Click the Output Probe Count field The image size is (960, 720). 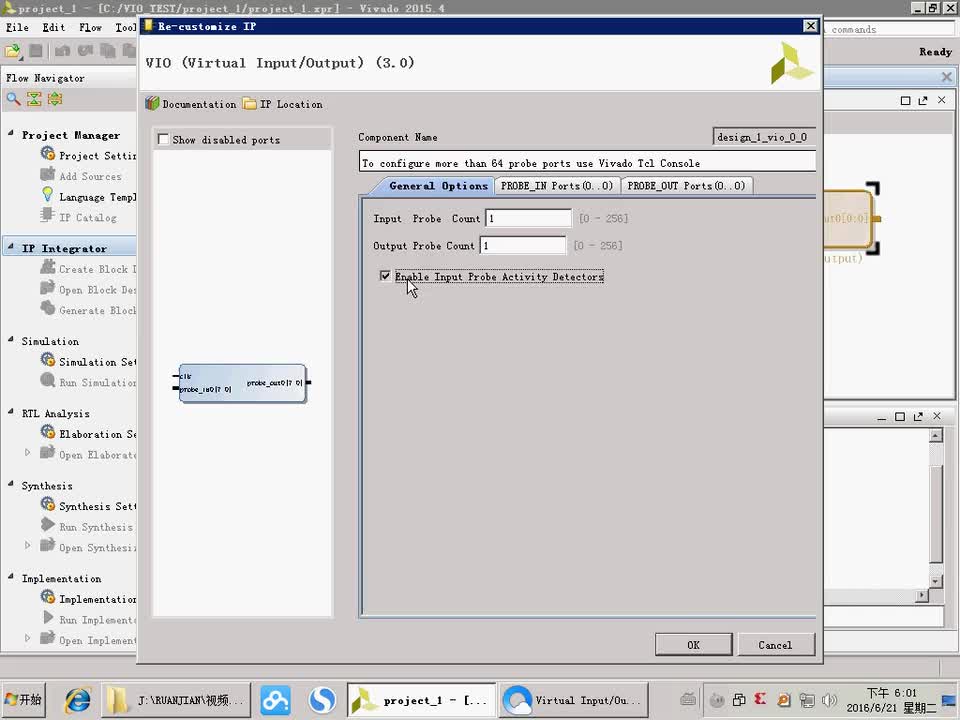[x=523, y=246]
